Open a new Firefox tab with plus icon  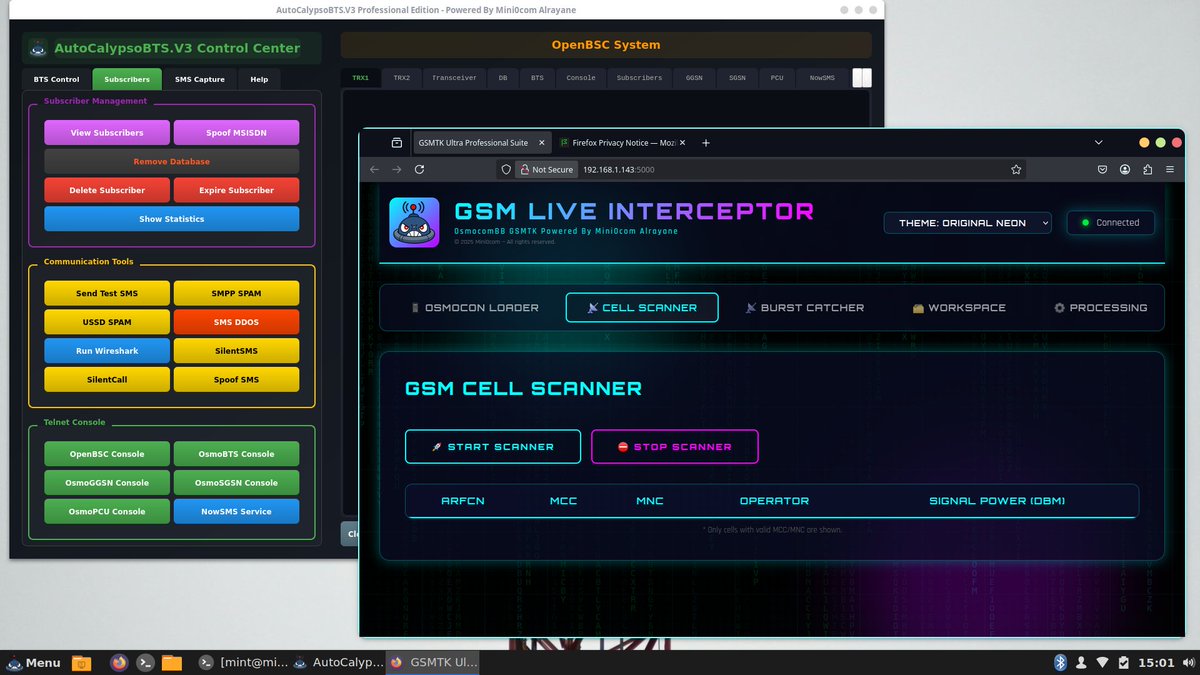pyautogui.click(x=706, y=143)
